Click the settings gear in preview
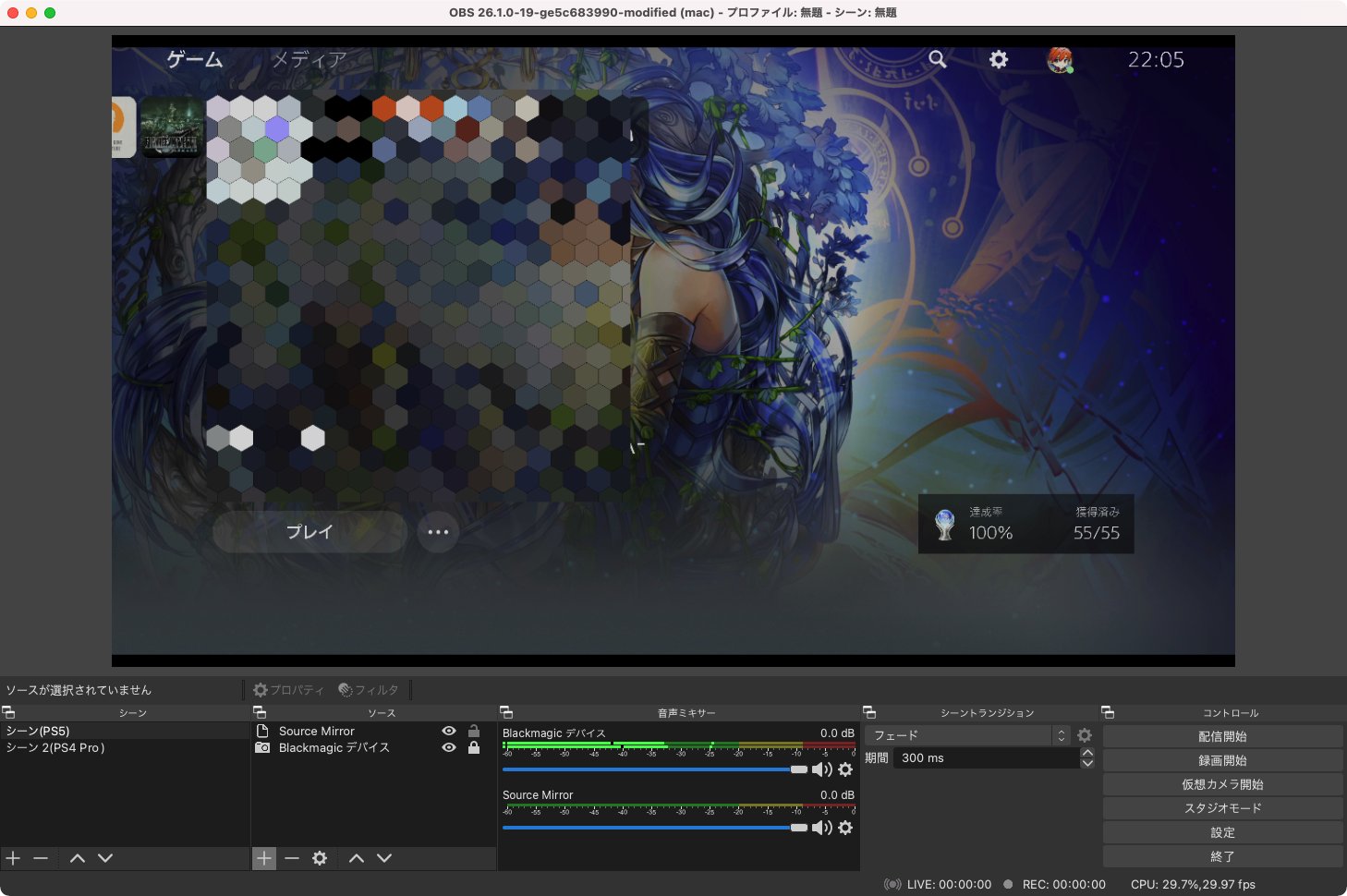The height and width of the screenshot is (896, 1347). [999, 59]
